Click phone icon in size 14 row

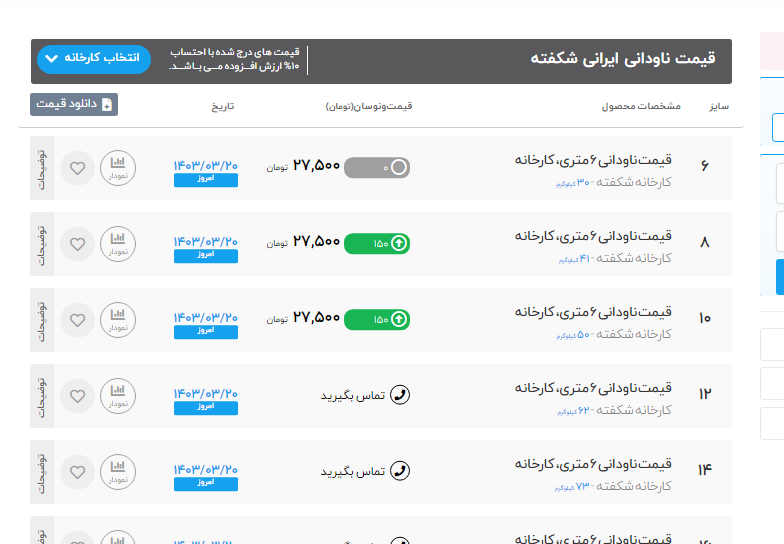coord(400,471)
